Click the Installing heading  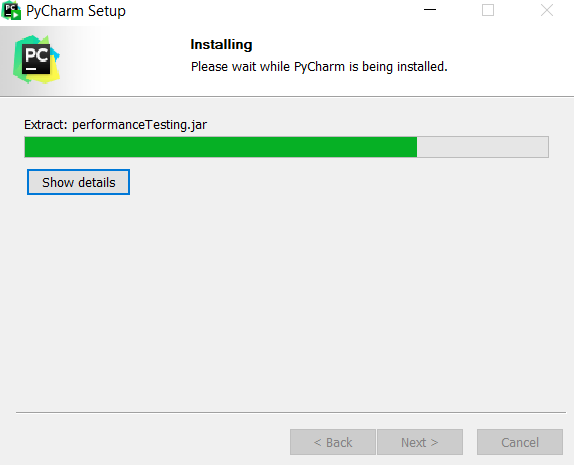click(x=221, y=45)
